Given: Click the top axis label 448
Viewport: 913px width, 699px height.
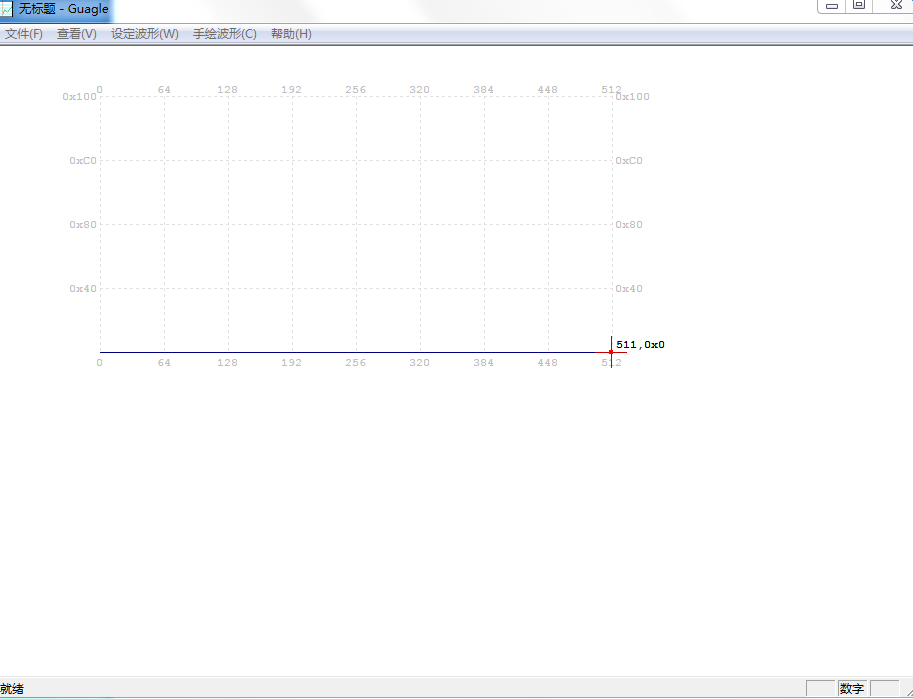Looking at the screenshot, I should pos(547,90).
